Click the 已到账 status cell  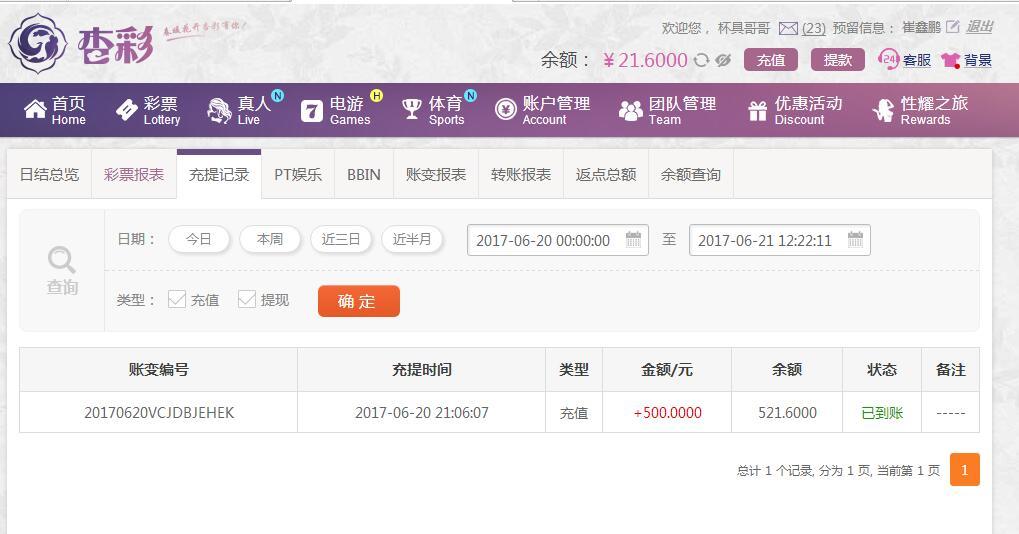(882, 413)
